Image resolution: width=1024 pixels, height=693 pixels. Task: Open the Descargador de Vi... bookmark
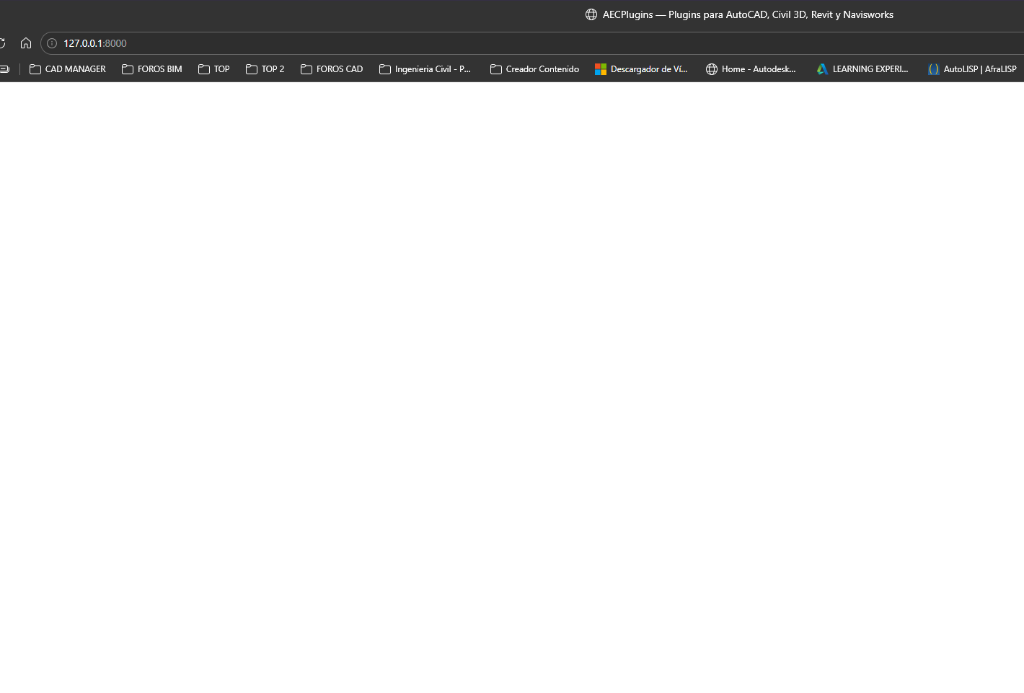pyautogui.click(x=641, y=69)
